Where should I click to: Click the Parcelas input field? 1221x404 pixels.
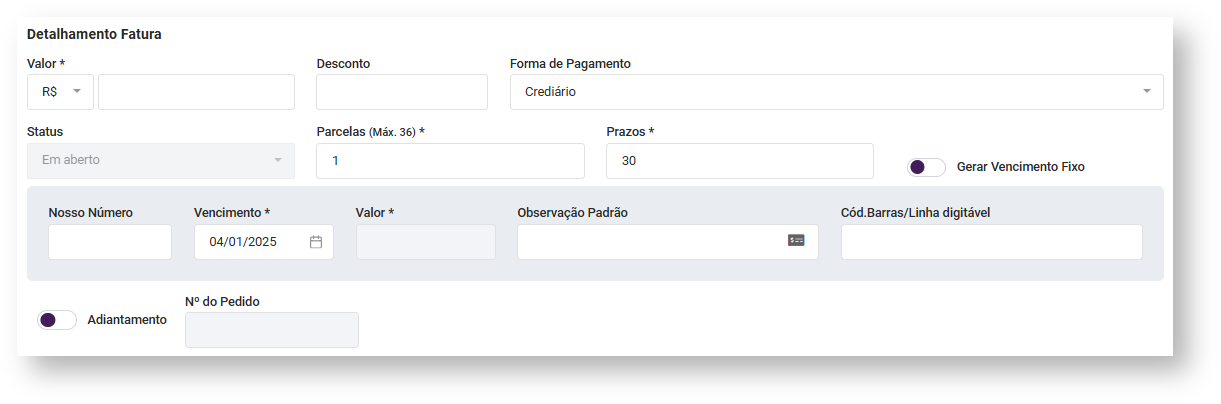coord(450,161)
